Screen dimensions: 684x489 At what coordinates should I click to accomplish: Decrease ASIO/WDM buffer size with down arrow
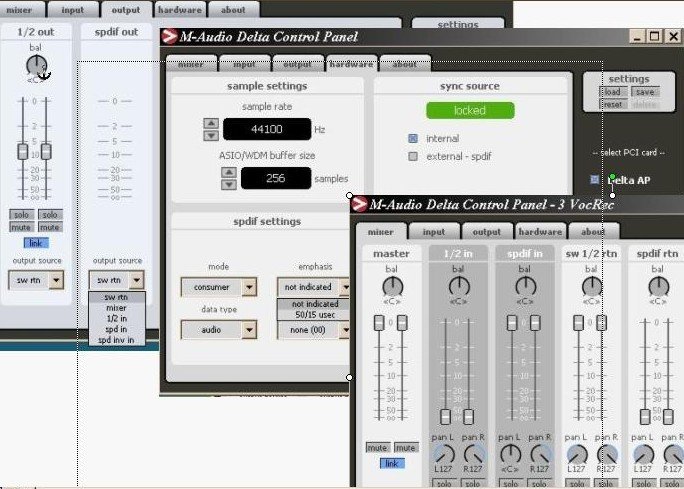[x=229, y=185]
